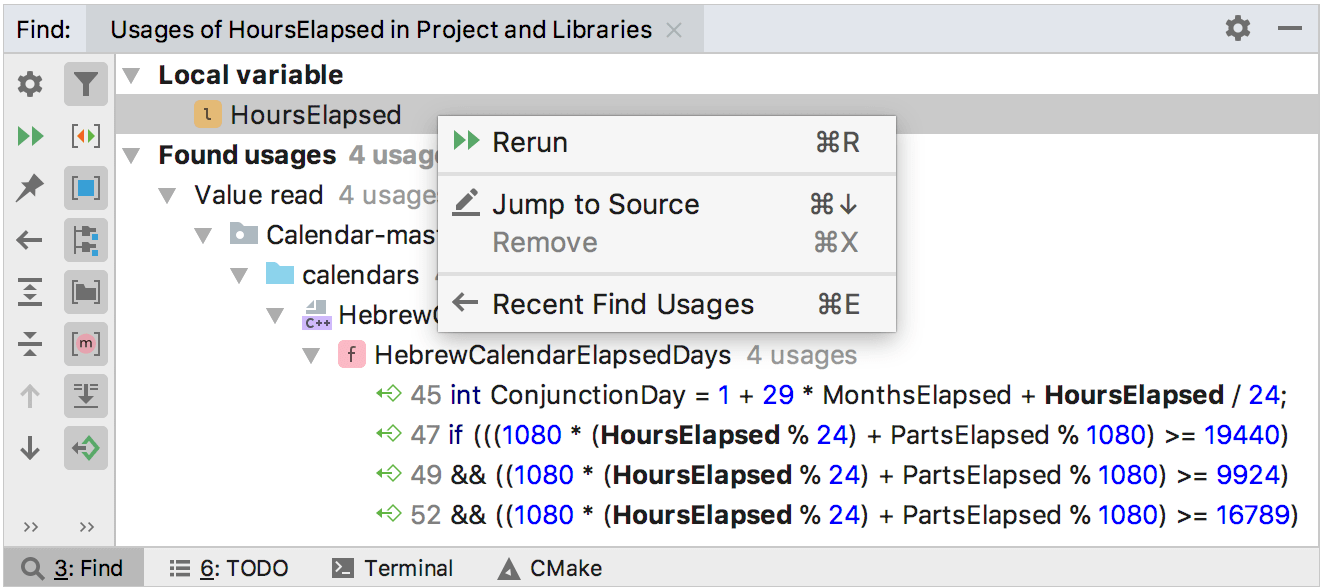Rerun the usage search from the left toolbar
1324x588 pixels.
tap(29, 136)
